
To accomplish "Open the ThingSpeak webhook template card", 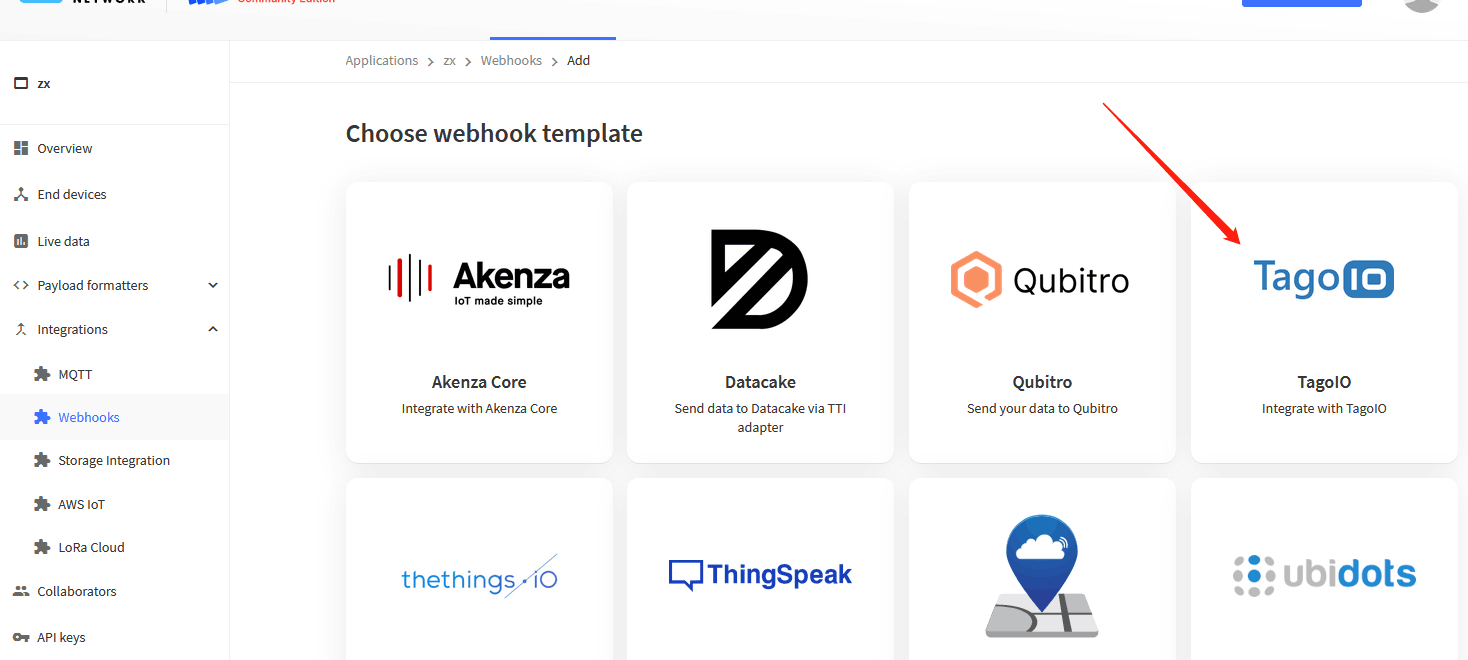I will (x=760, y=569).
